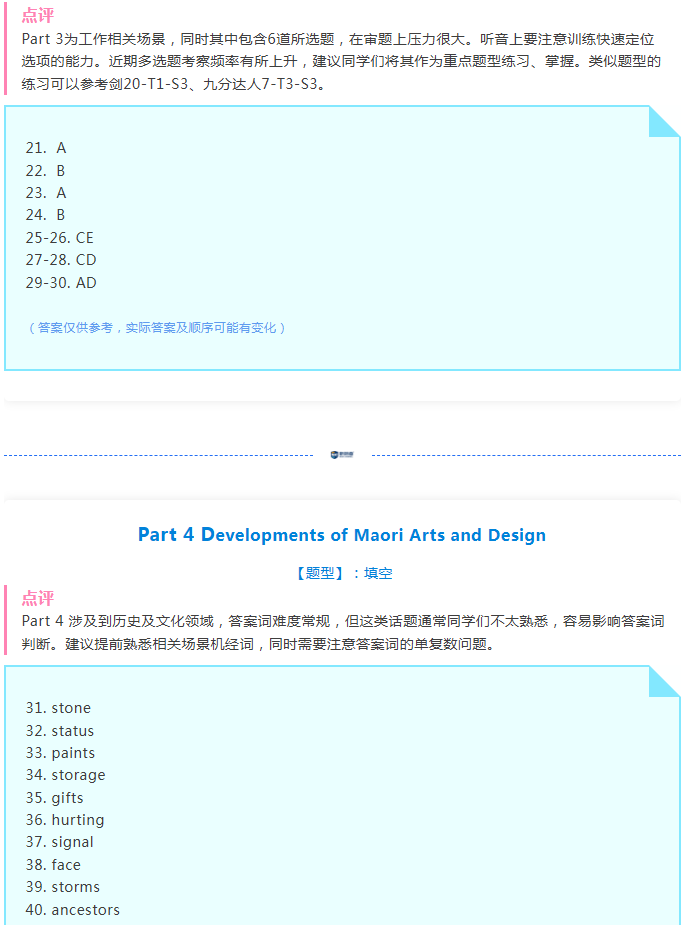Screen dimensions: 685x925
Task: Select answer line 21. A
Action: pos(46,148)
